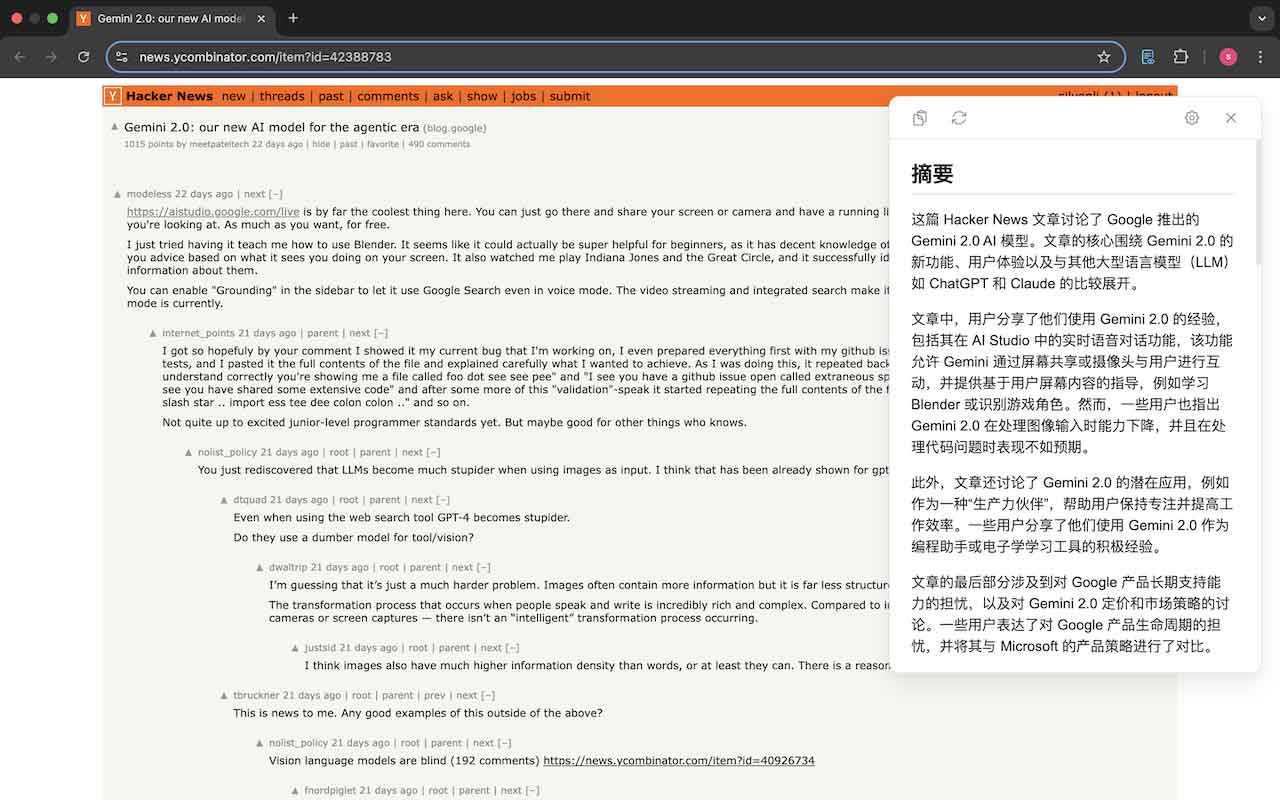Copy the summary text using copy icon

click(919, 117)
